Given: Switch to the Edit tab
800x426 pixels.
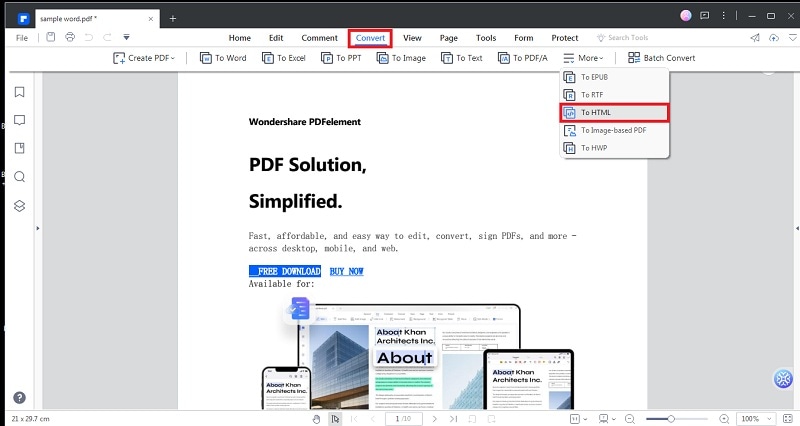Looking at the screenshot, I should [276, 38].
